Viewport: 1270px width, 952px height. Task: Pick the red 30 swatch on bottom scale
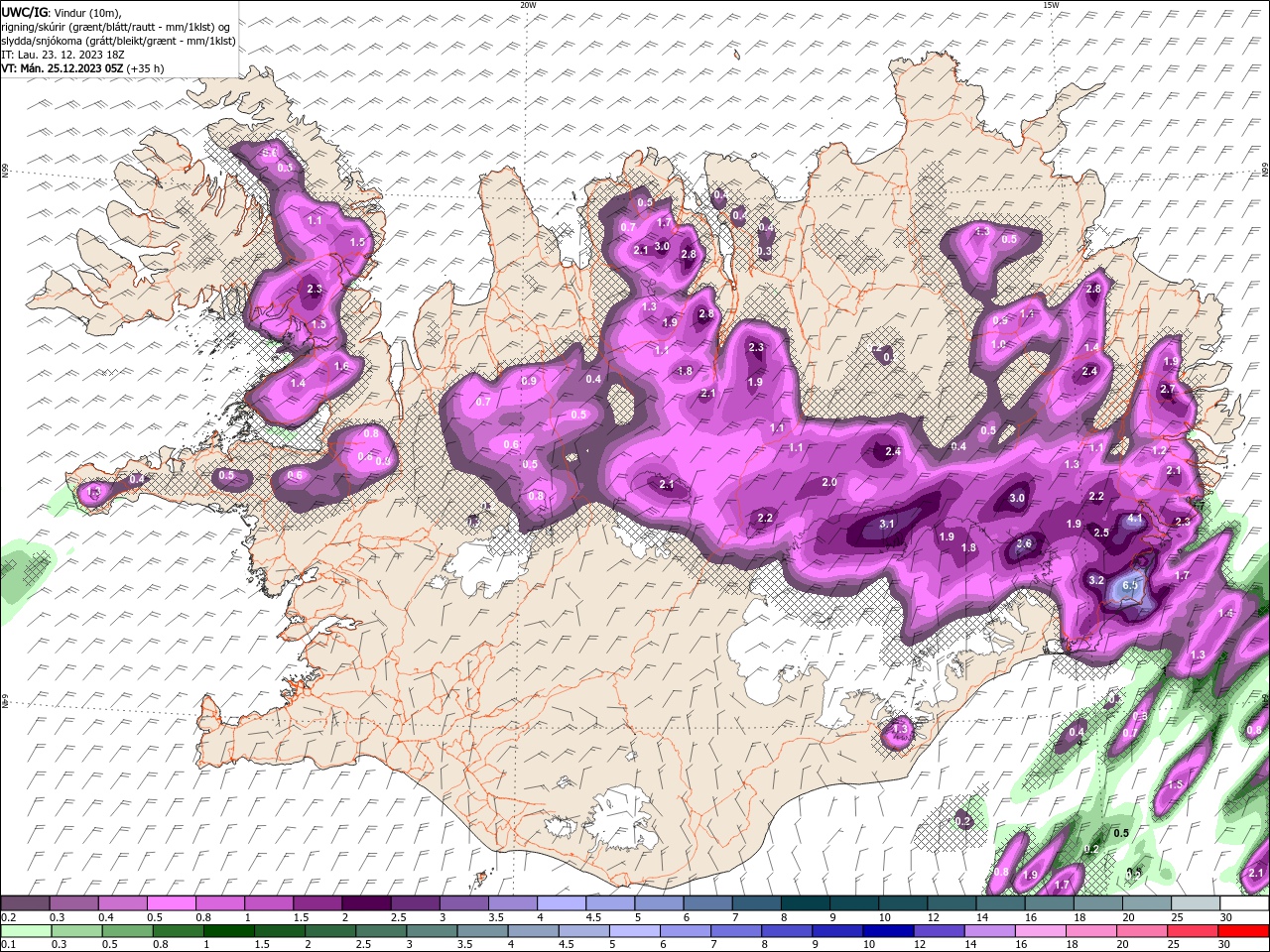coord(1243,931)
